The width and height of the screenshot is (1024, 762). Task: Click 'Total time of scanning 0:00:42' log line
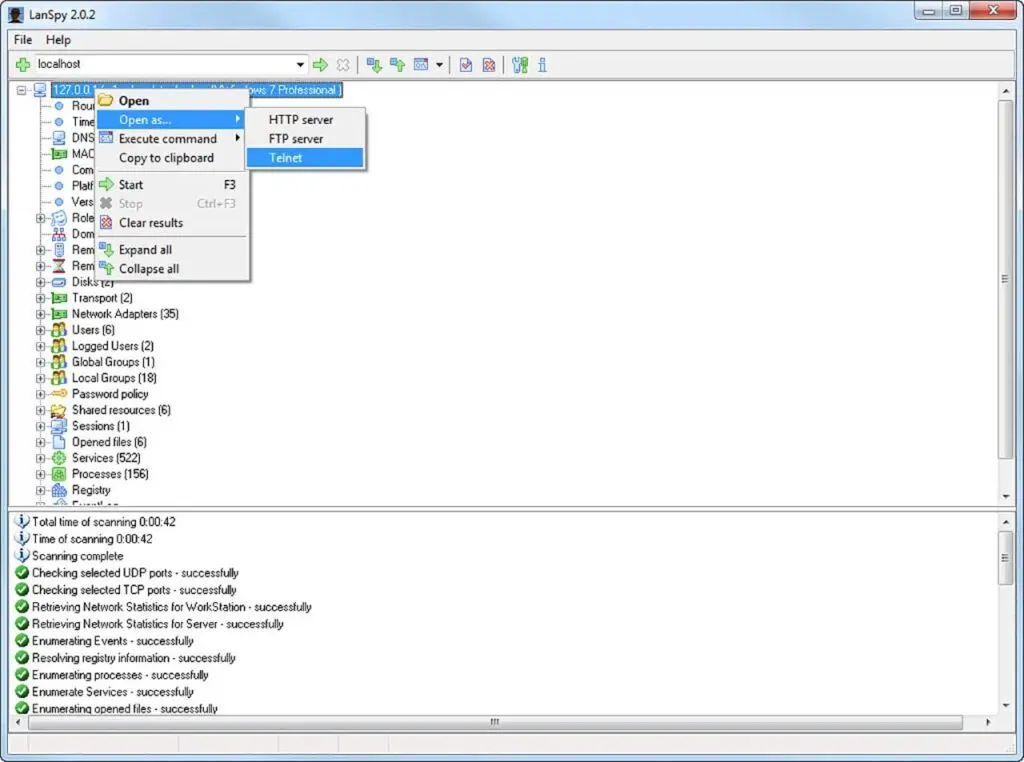click(103, 522)
